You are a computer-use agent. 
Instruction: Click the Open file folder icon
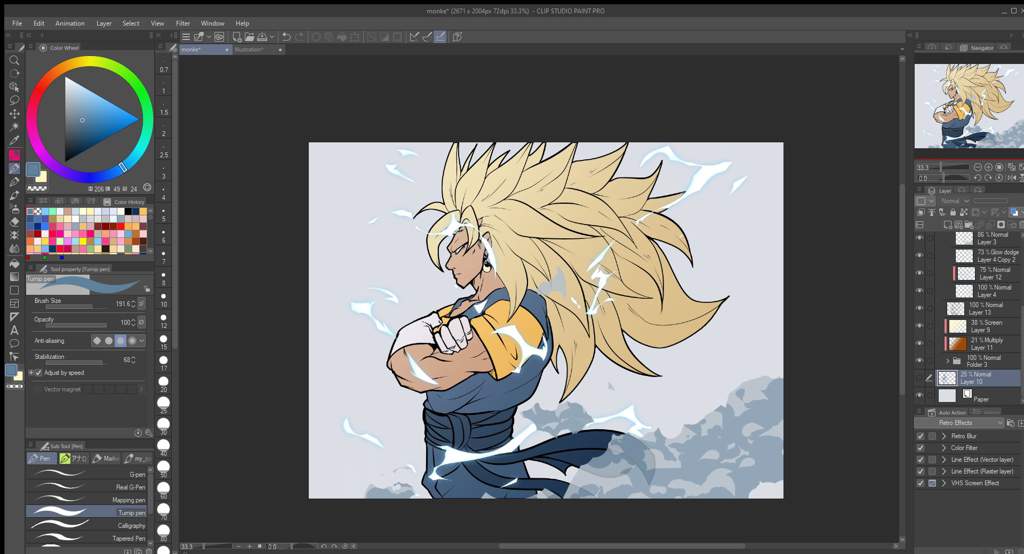click(x=249, y=37)
